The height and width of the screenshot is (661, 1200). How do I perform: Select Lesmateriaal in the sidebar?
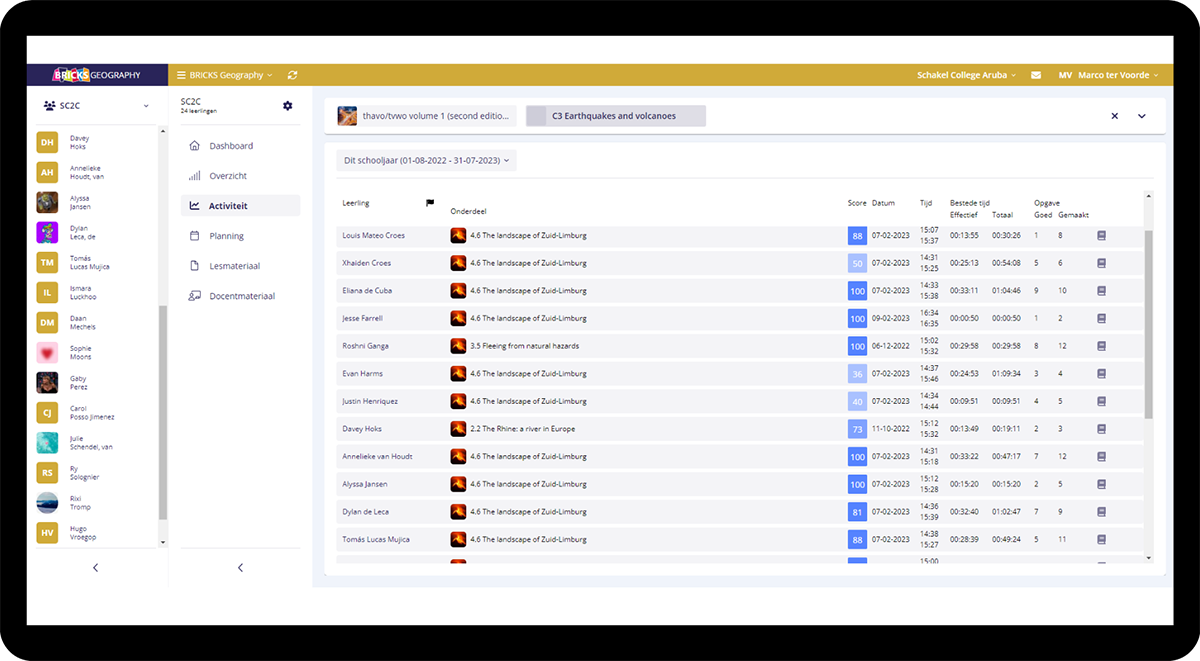(235, 266)
